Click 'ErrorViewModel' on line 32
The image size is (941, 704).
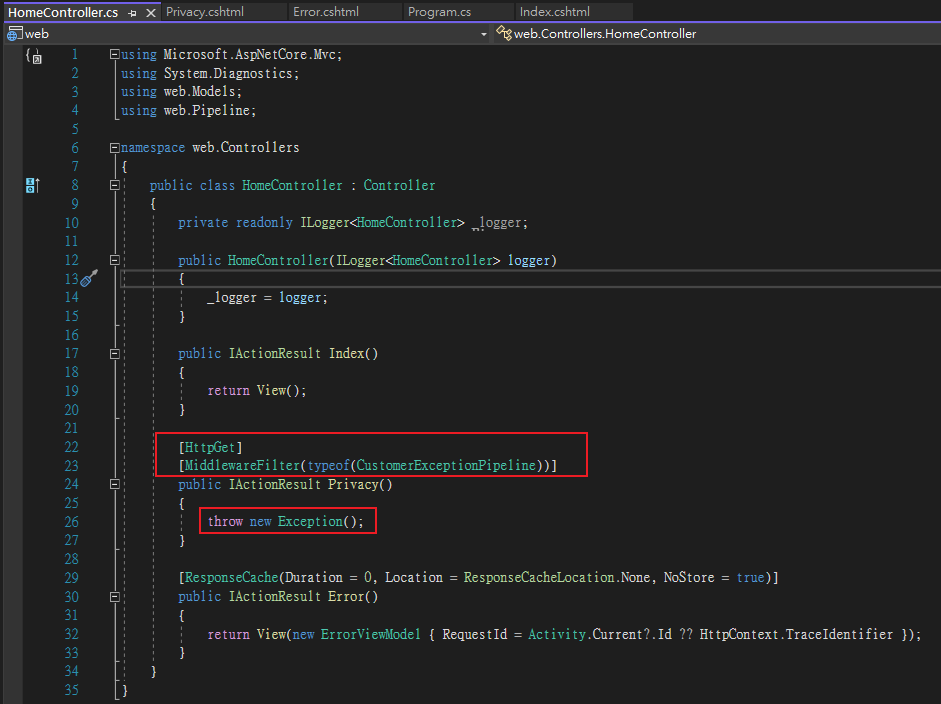point(371,634)
